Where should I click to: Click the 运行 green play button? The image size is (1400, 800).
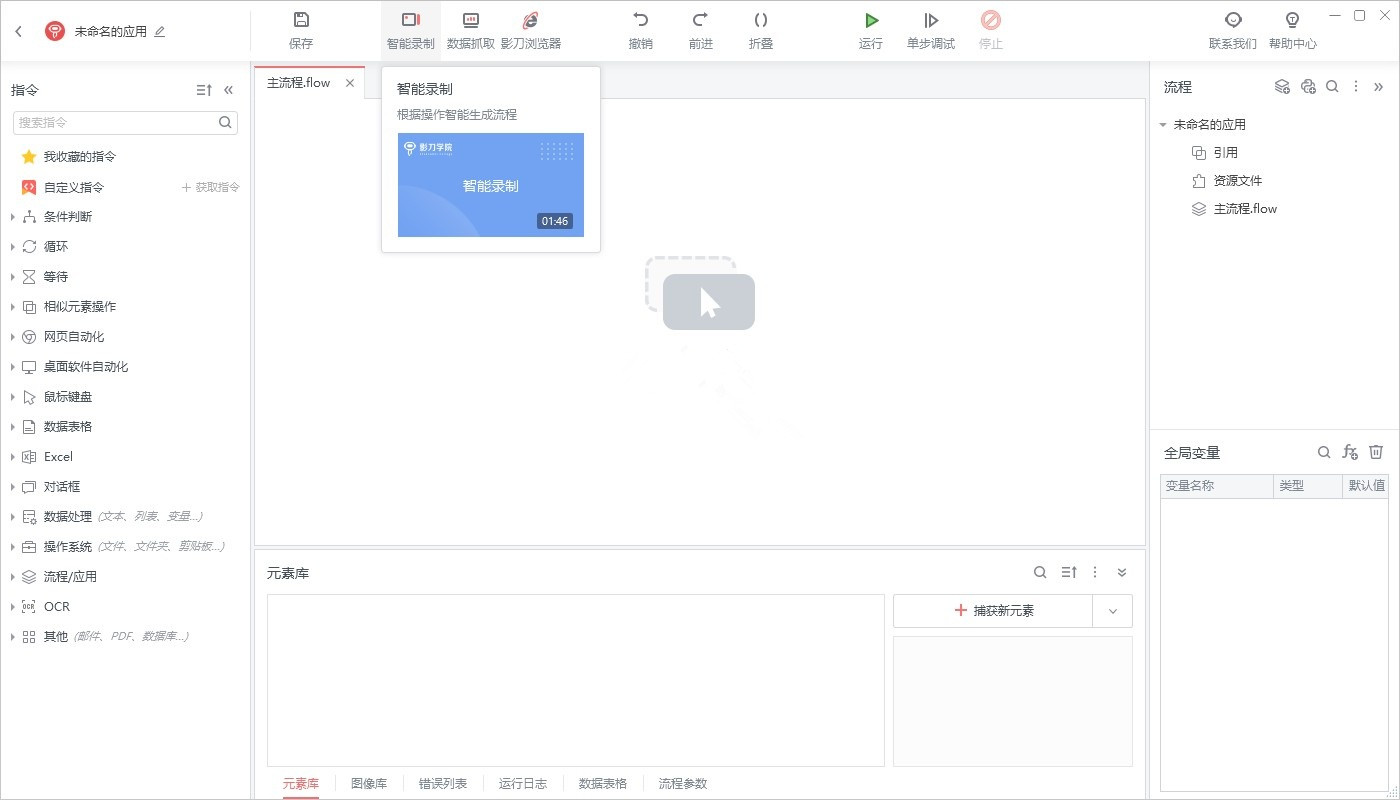871,21
